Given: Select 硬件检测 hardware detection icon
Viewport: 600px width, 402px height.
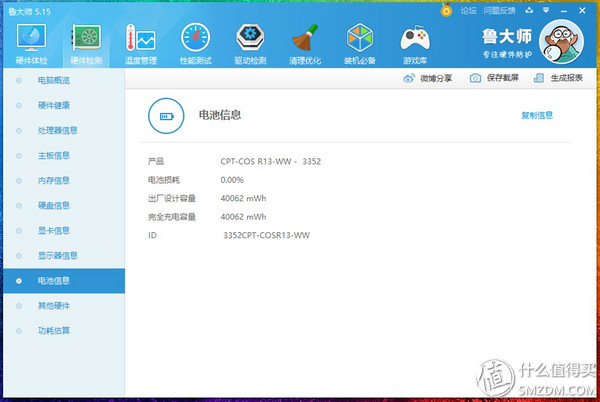Looking at the screenshot, I should click(x=86, y=37).
